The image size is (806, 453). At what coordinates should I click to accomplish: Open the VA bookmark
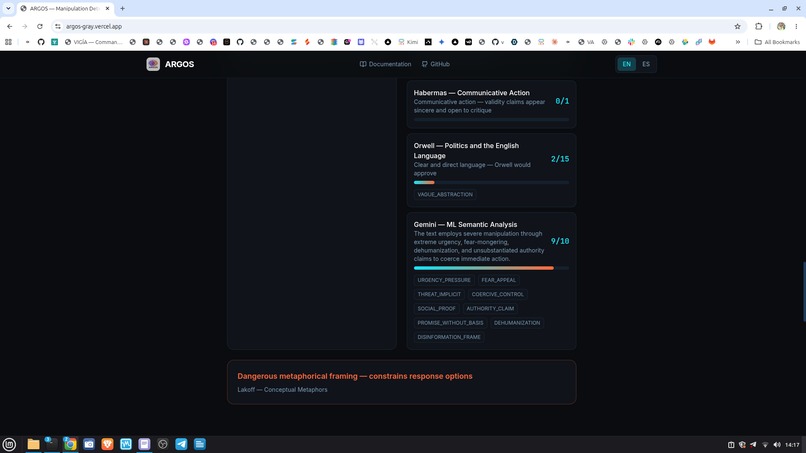[586, 42]
